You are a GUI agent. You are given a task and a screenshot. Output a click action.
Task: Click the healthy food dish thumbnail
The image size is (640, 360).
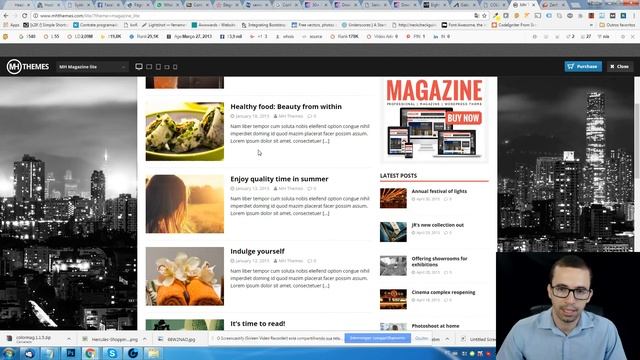185,131
